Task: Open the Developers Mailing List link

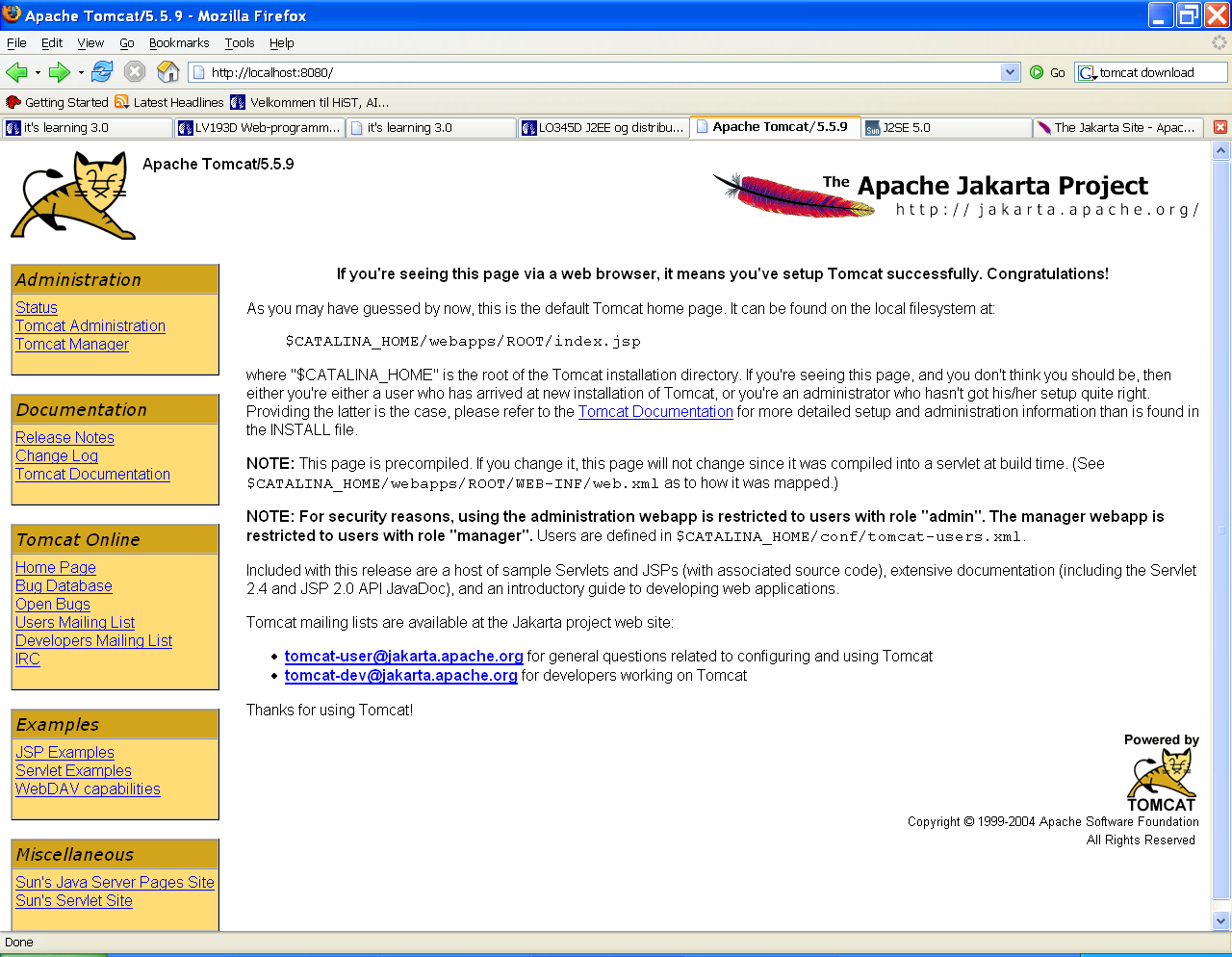Action: point(94,640)
